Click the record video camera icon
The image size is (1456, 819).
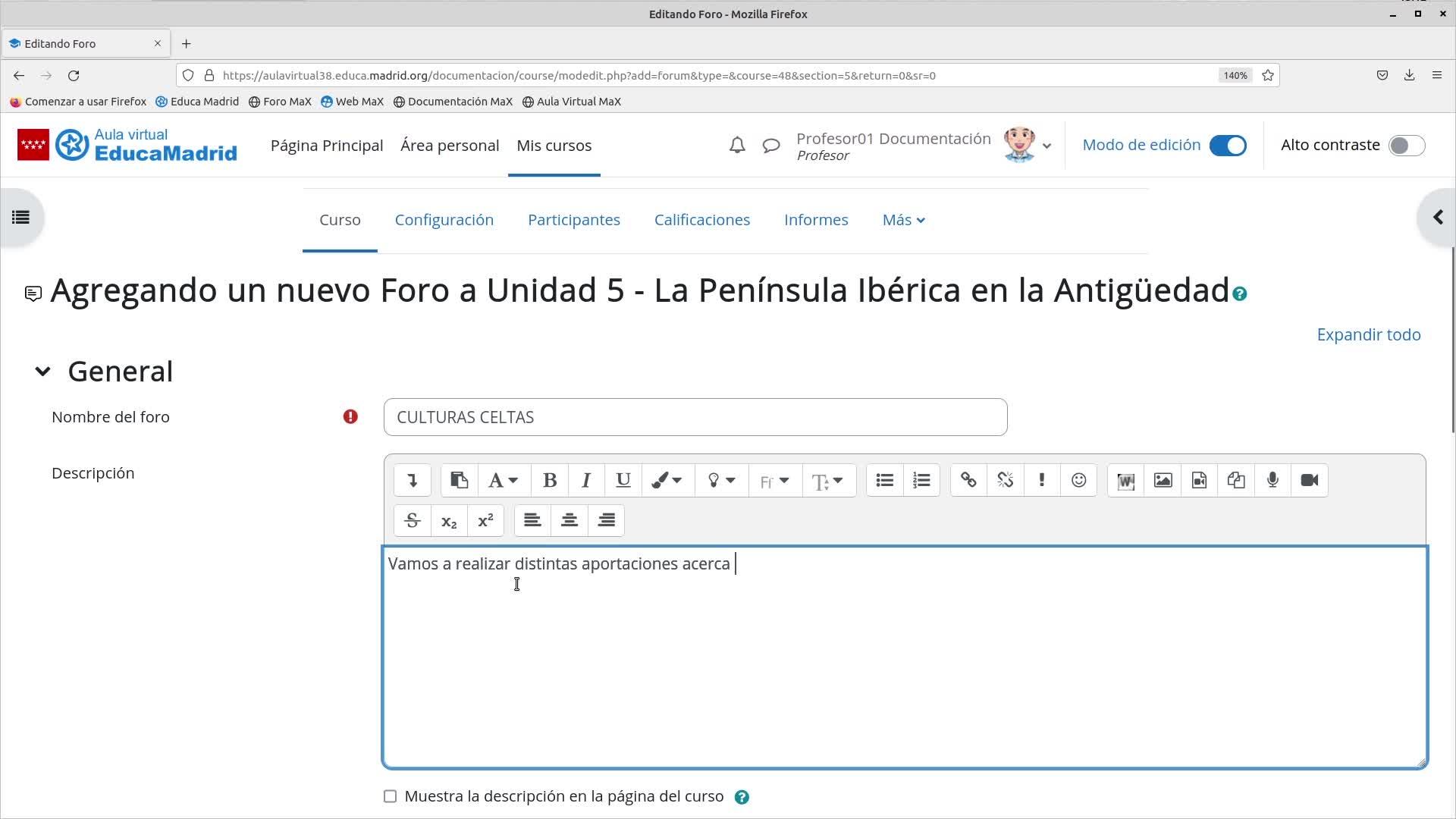[x=1310, y=481]
